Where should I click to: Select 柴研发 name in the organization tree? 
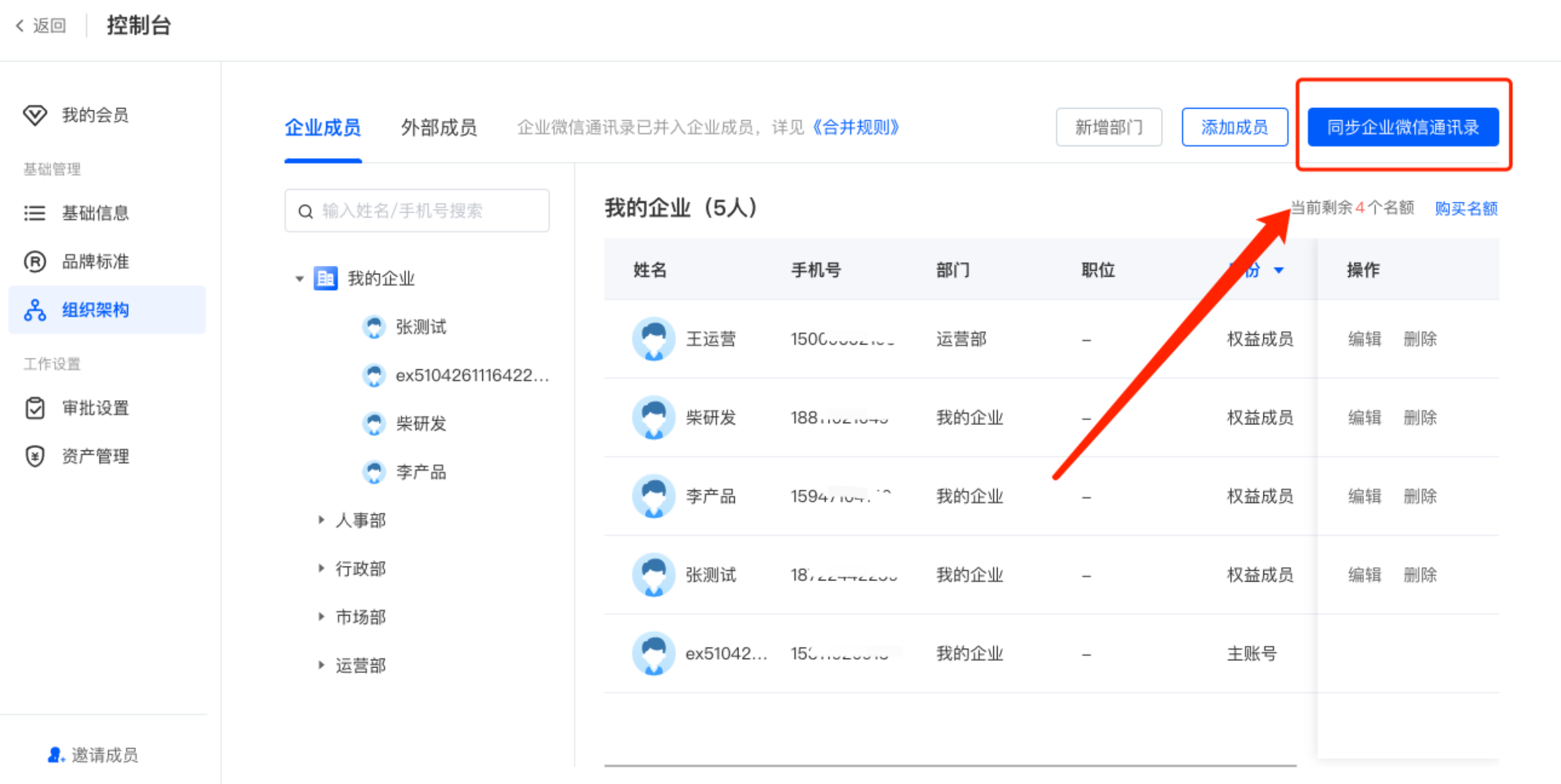click(421, 423)
